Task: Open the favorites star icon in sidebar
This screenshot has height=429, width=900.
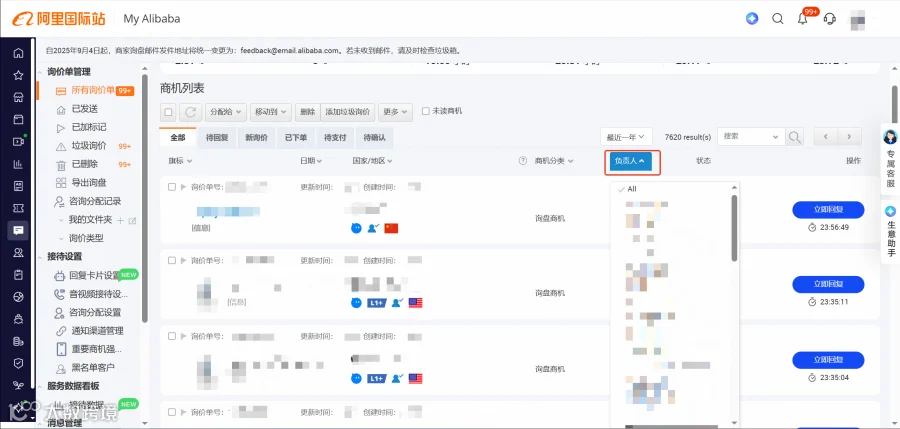Action: (18, 75)
